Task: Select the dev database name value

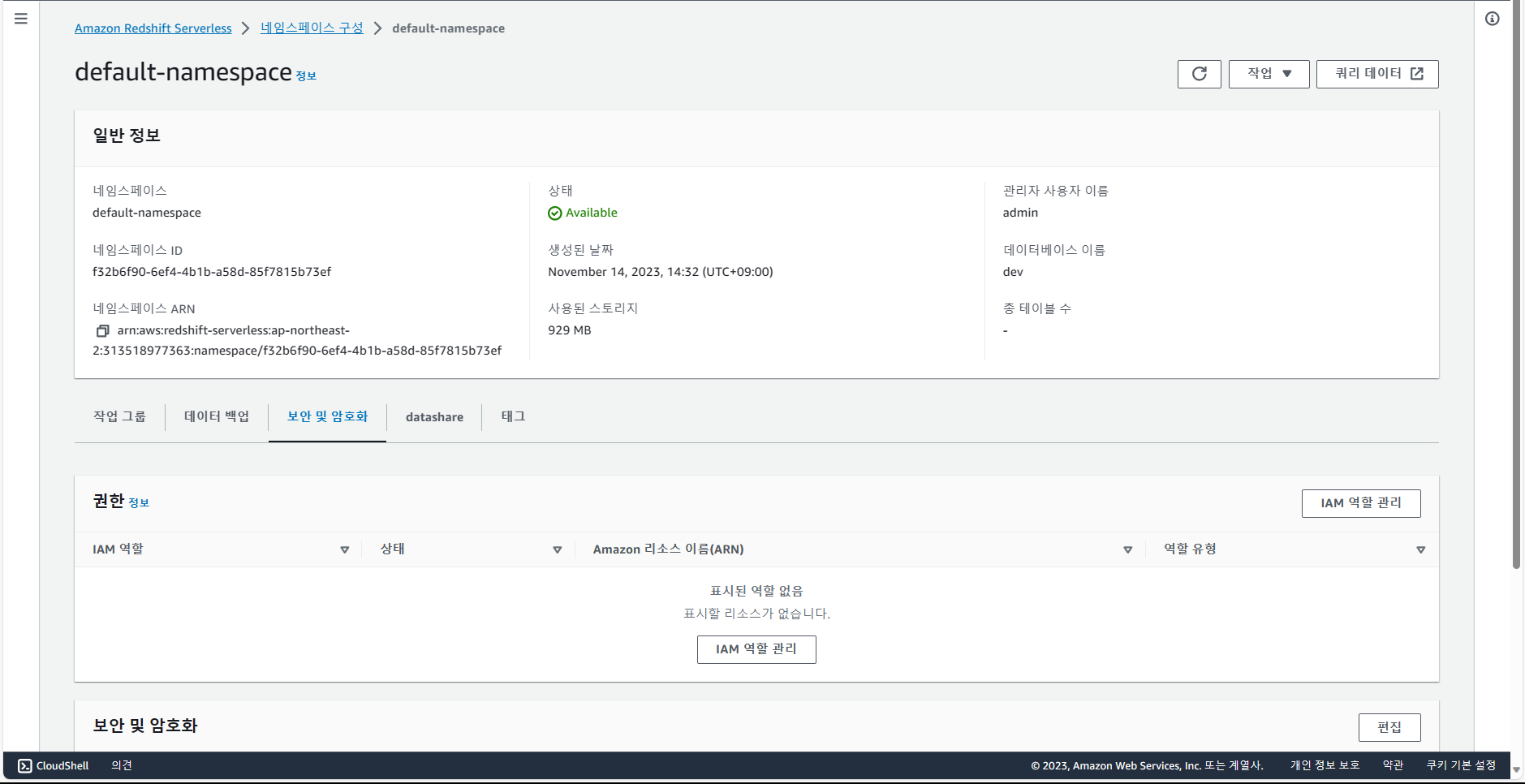Action: coord(1013,272)
